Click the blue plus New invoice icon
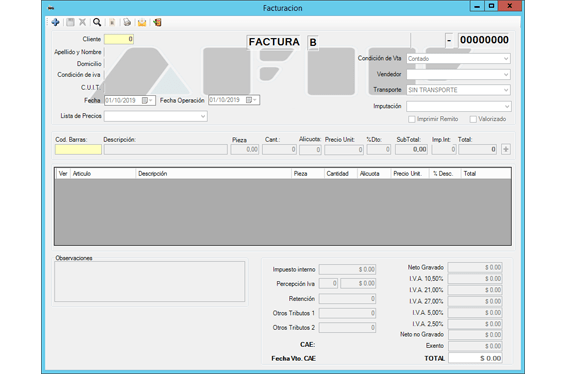The height and width of the screenshot is (375, 563). (x=55, y=22)
